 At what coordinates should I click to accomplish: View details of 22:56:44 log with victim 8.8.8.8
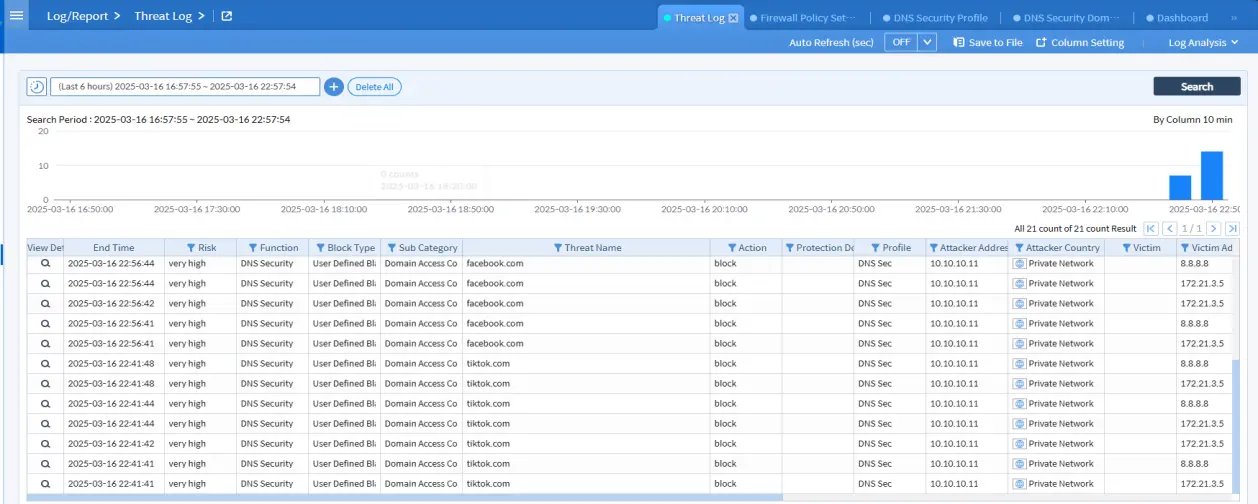coord(45,264)
